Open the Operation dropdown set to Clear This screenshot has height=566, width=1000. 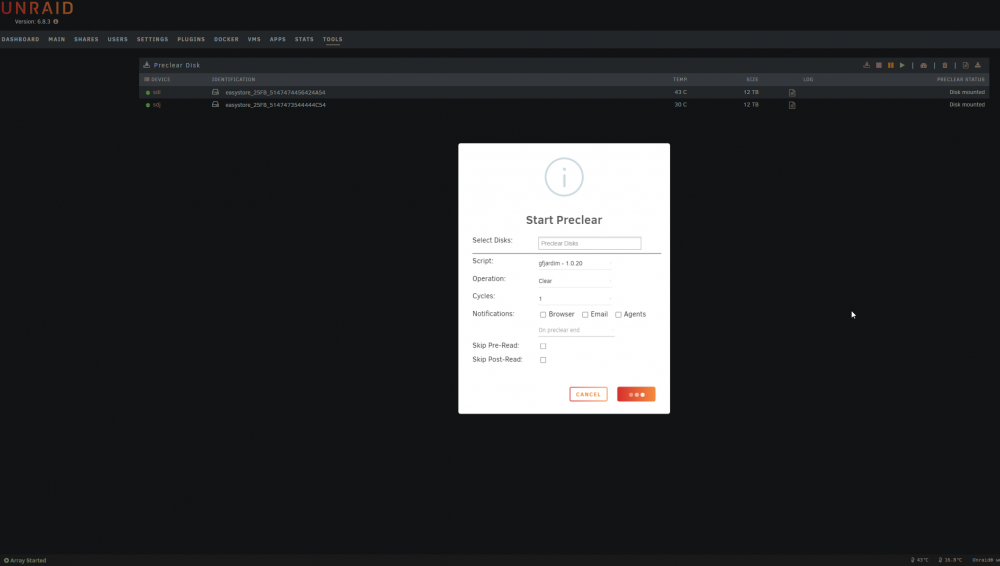(x=575, y=281)
